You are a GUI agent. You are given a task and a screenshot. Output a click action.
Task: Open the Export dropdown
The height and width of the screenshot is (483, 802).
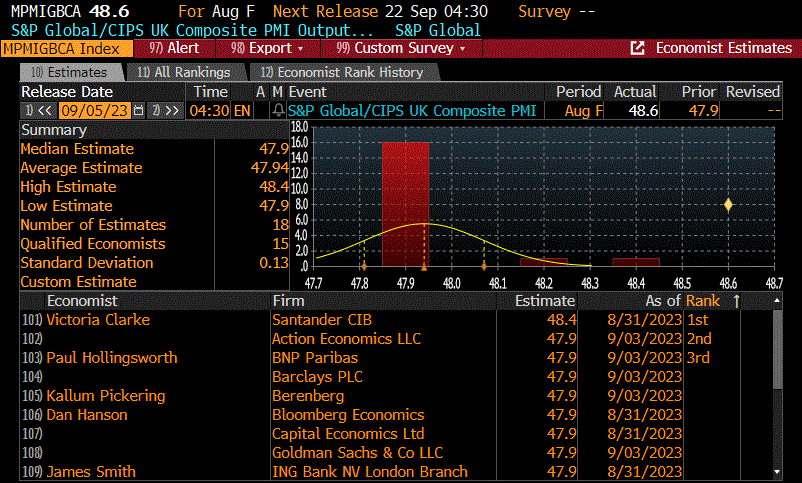[268, 48]
